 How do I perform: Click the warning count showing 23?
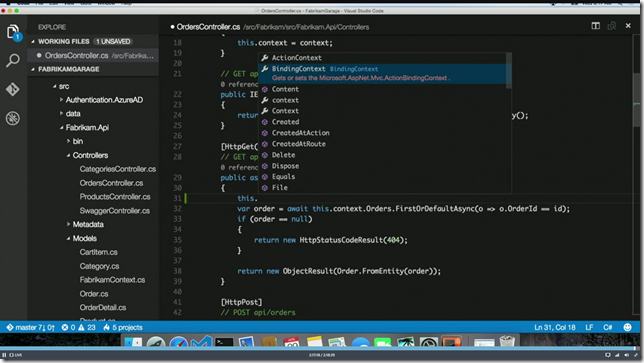tap(87, 327)
